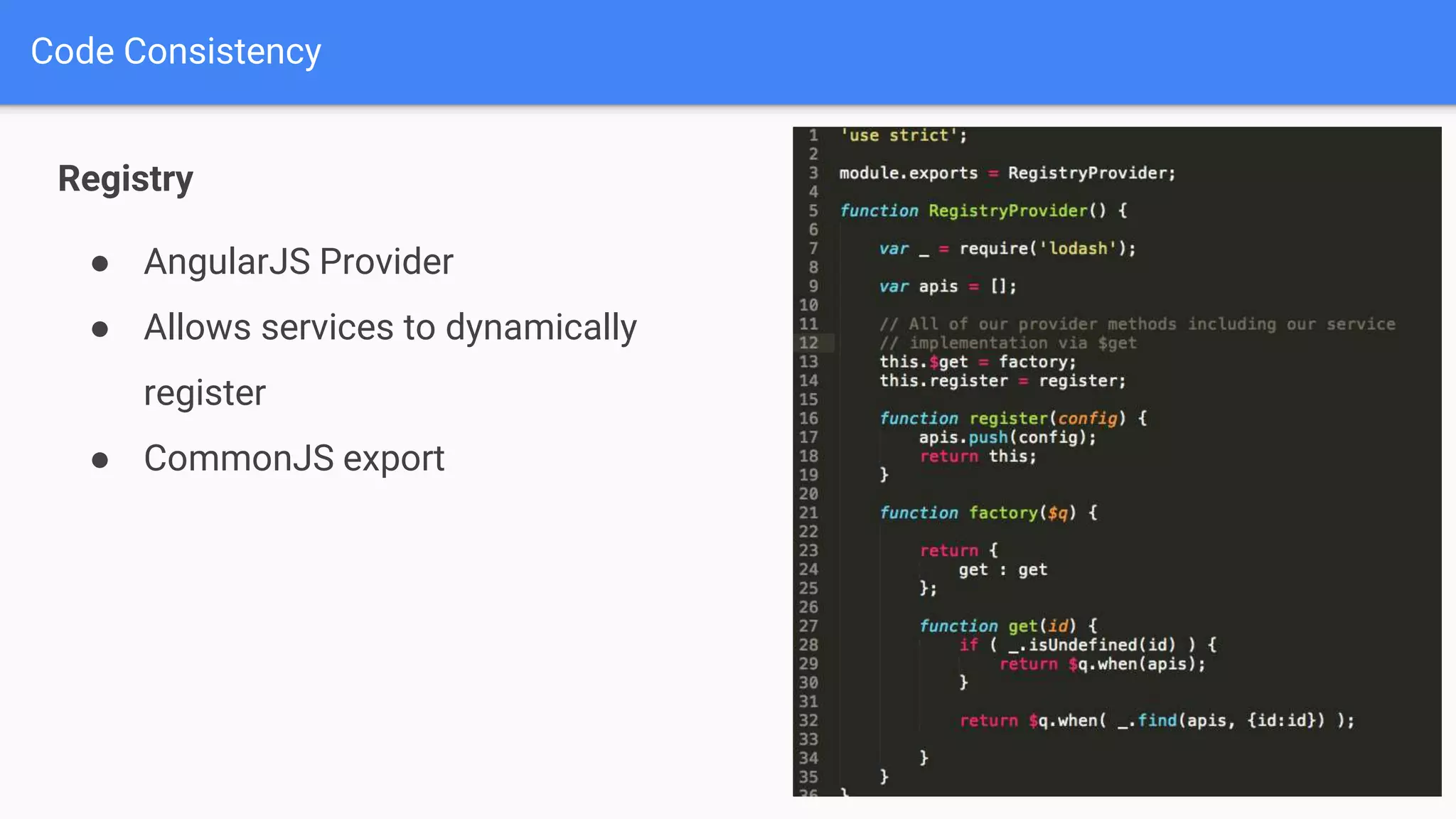Viewport: 1456px width, 819px height.
Task: Click line number 12 in code gutter
Action: click(x=808, y=343)
